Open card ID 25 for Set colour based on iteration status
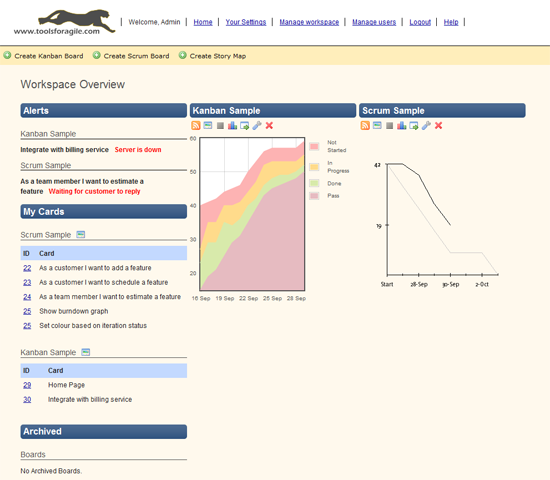The image size is (550, 480). pyautogui.click(x=27, y=326)
